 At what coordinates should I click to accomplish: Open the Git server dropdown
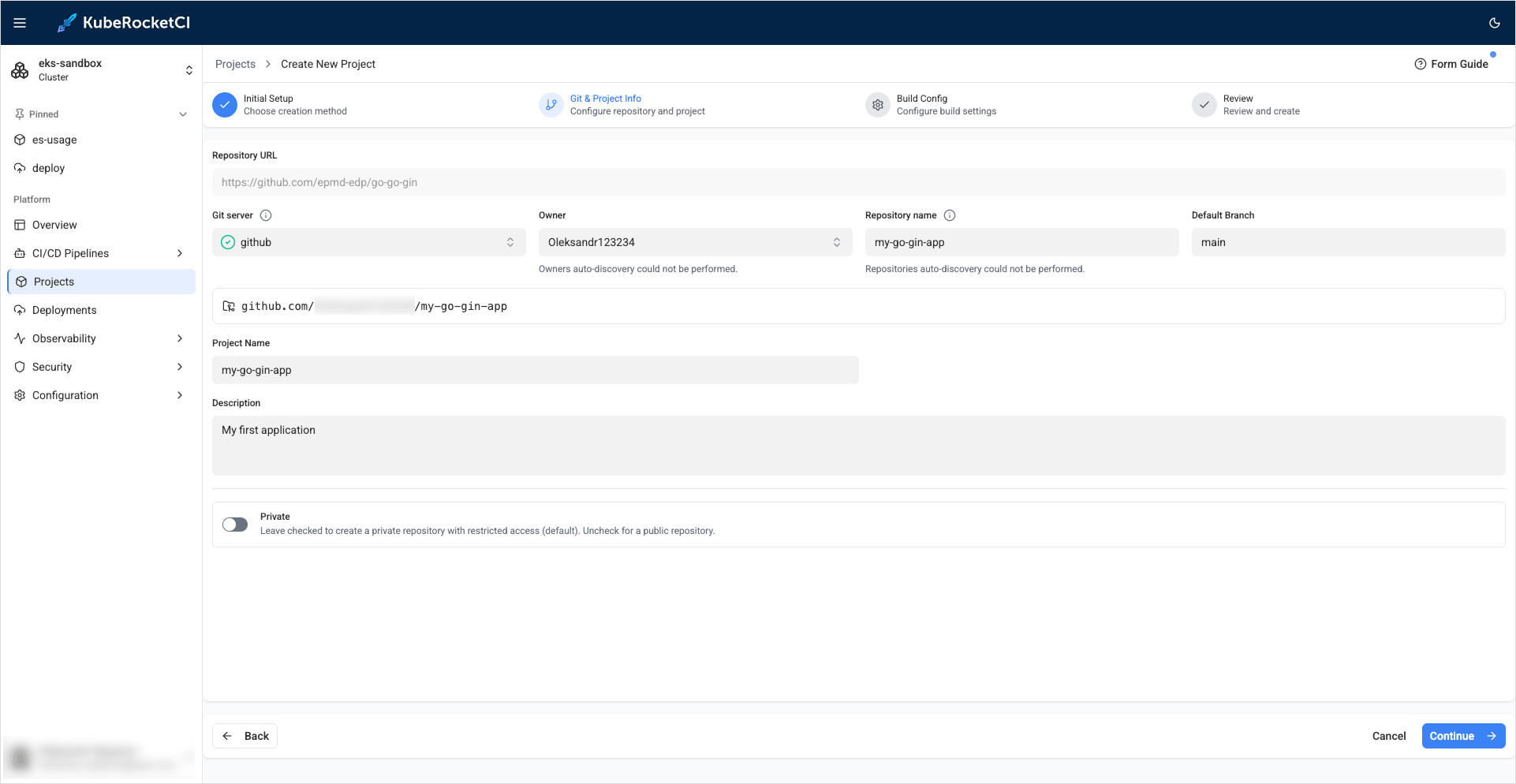(368, 242)
